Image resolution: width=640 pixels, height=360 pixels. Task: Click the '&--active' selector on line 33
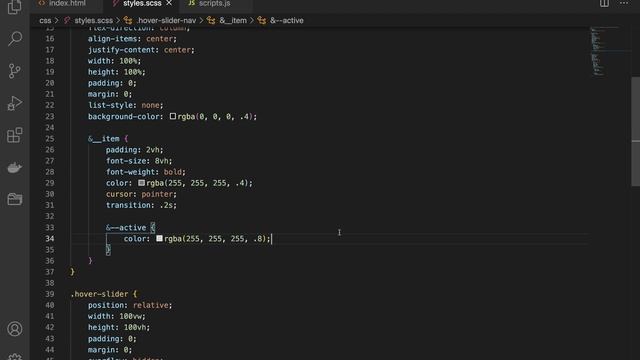pos(126,227)
